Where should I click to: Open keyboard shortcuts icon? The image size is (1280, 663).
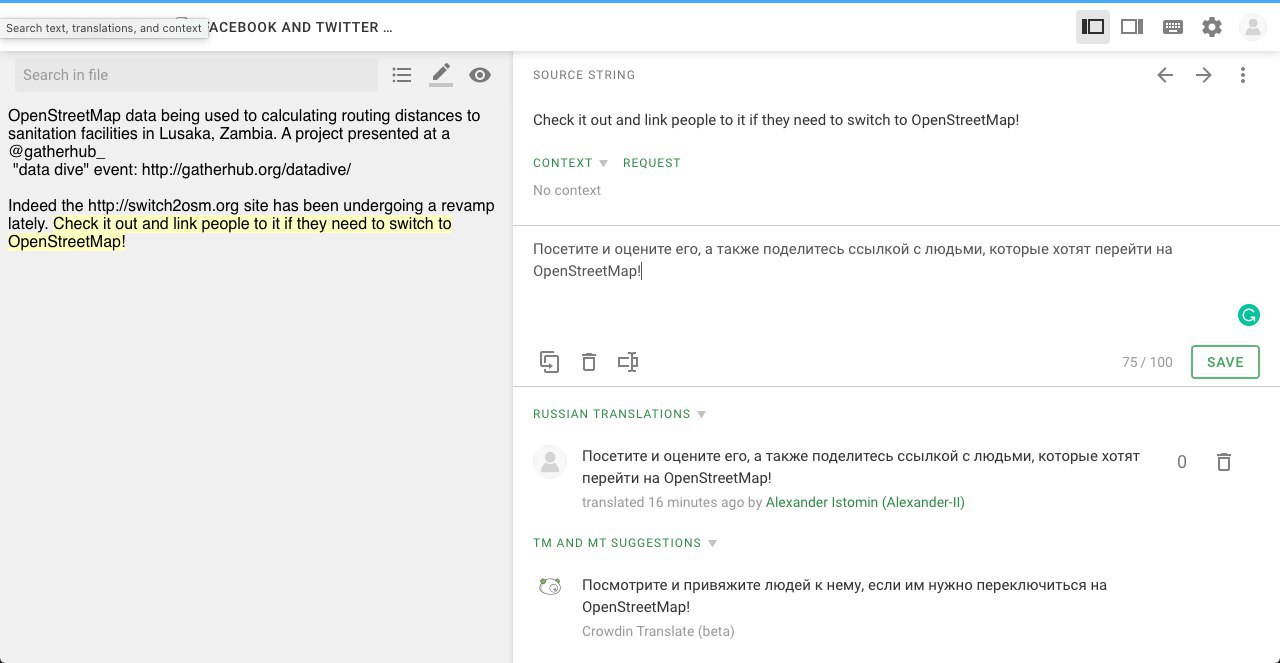pos(1173,27)
